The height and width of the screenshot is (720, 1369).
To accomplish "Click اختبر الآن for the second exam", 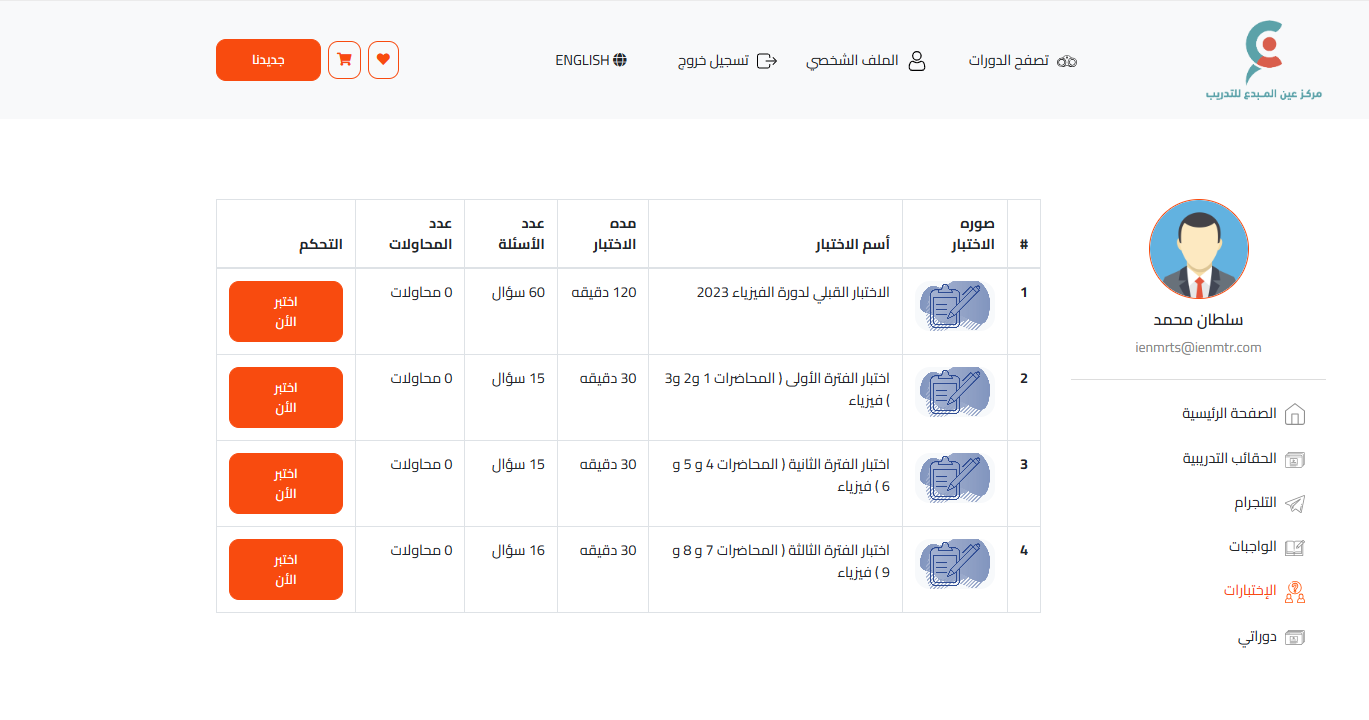I will coord(286,398).
